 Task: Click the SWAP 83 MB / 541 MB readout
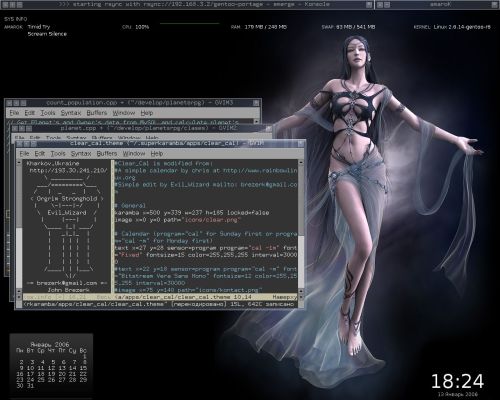click(x=348, y=27)
